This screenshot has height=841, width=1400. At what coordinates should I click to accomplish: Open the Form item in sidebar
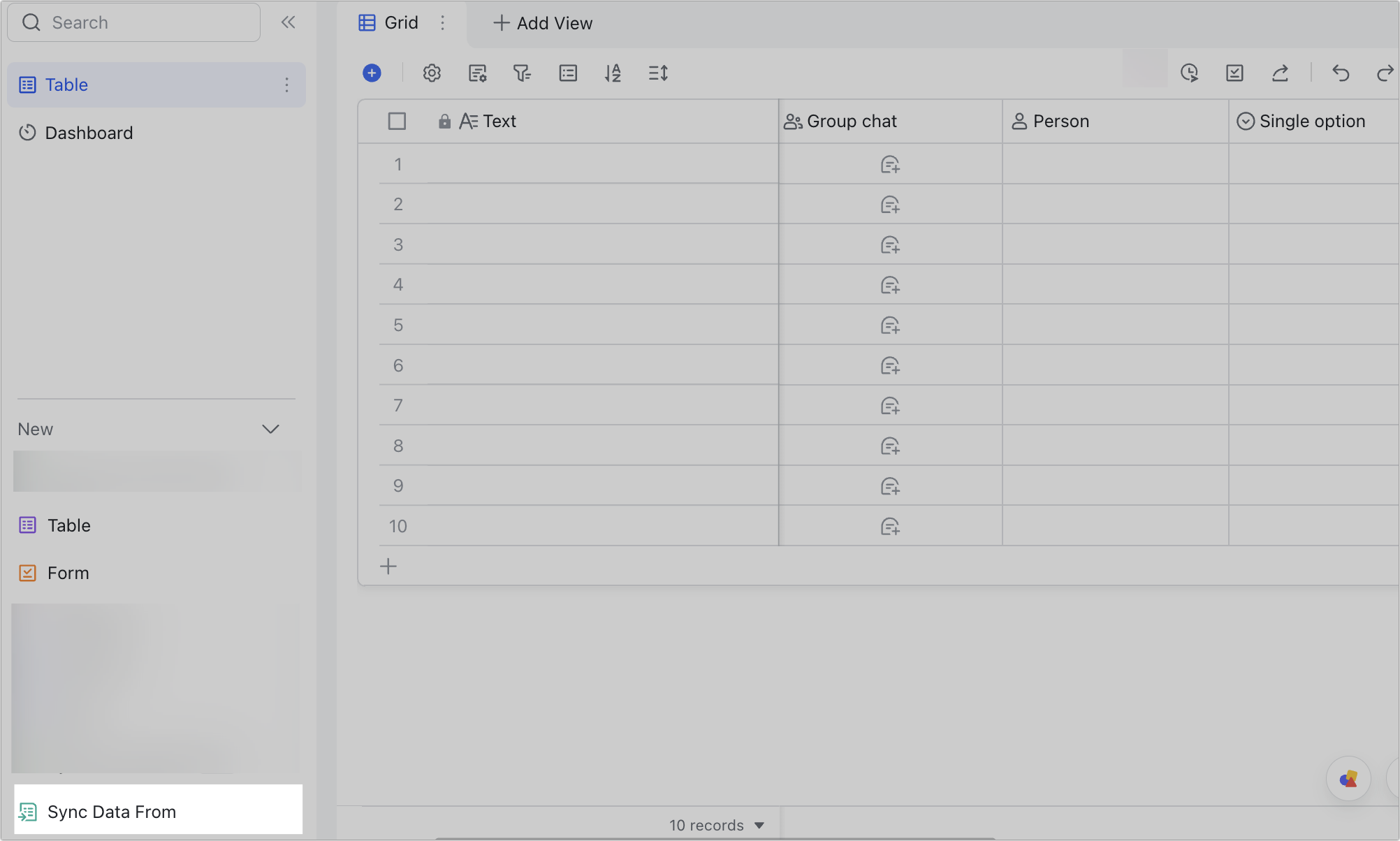click(x=68, y=572)
